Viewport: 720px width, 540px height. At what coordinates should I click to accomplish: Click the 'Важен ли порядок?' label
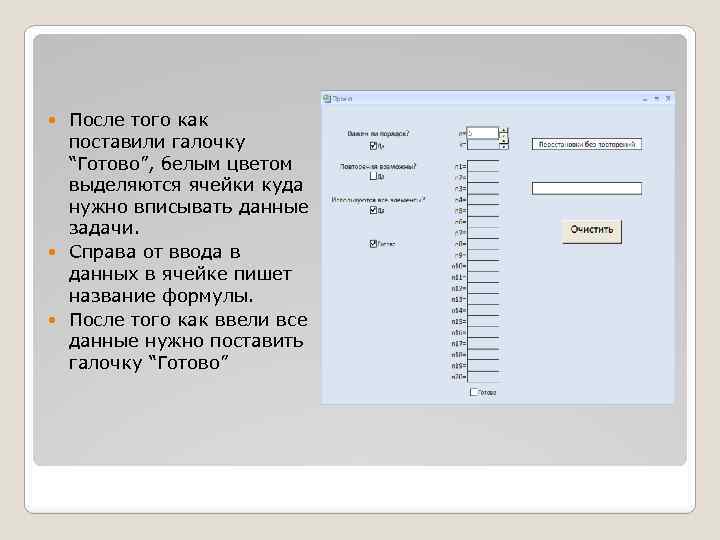click(378, 134)
